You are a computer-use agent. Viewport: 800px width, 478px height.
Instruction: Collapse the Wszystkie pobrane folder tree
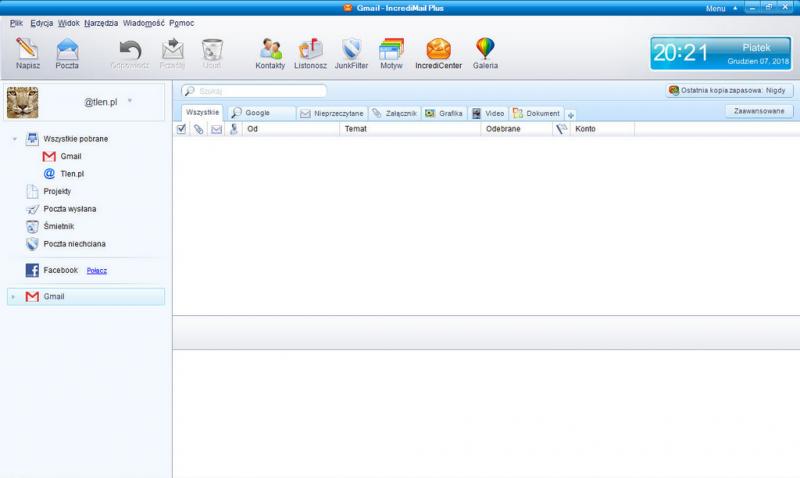pyautogui.click(x=15, y=139)
